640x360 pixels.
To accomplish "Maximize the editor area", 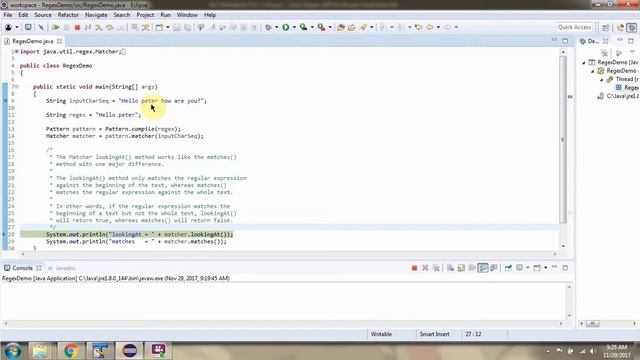I will (565, 41).
